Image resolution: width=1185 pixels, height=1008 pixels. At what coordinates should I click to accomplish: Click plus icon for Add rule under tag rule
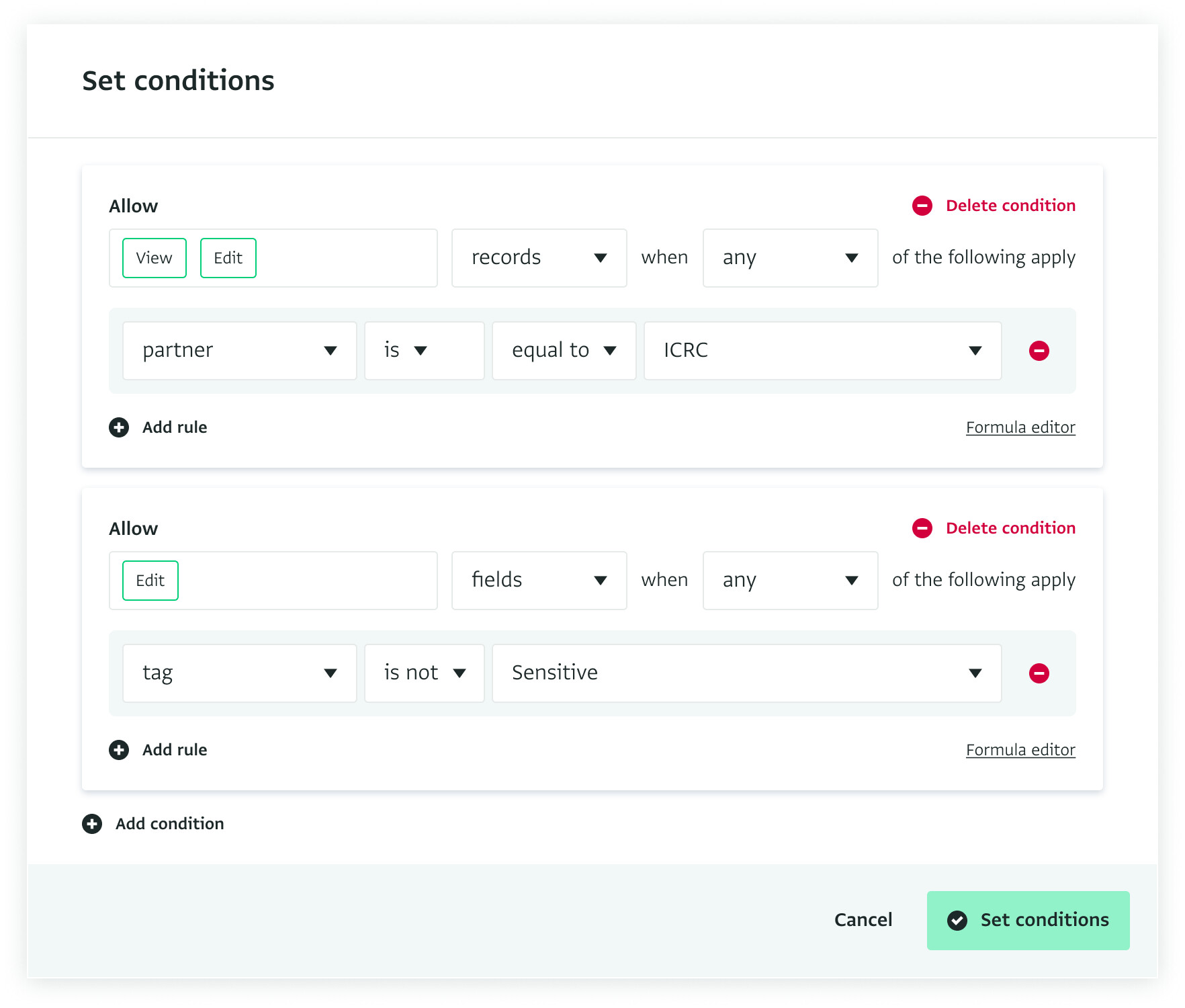[119, 750]
